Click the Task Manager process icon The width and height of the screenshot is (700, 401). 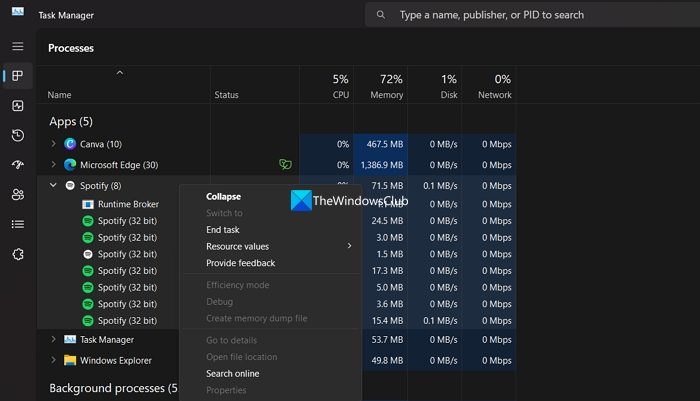point(70,339)
